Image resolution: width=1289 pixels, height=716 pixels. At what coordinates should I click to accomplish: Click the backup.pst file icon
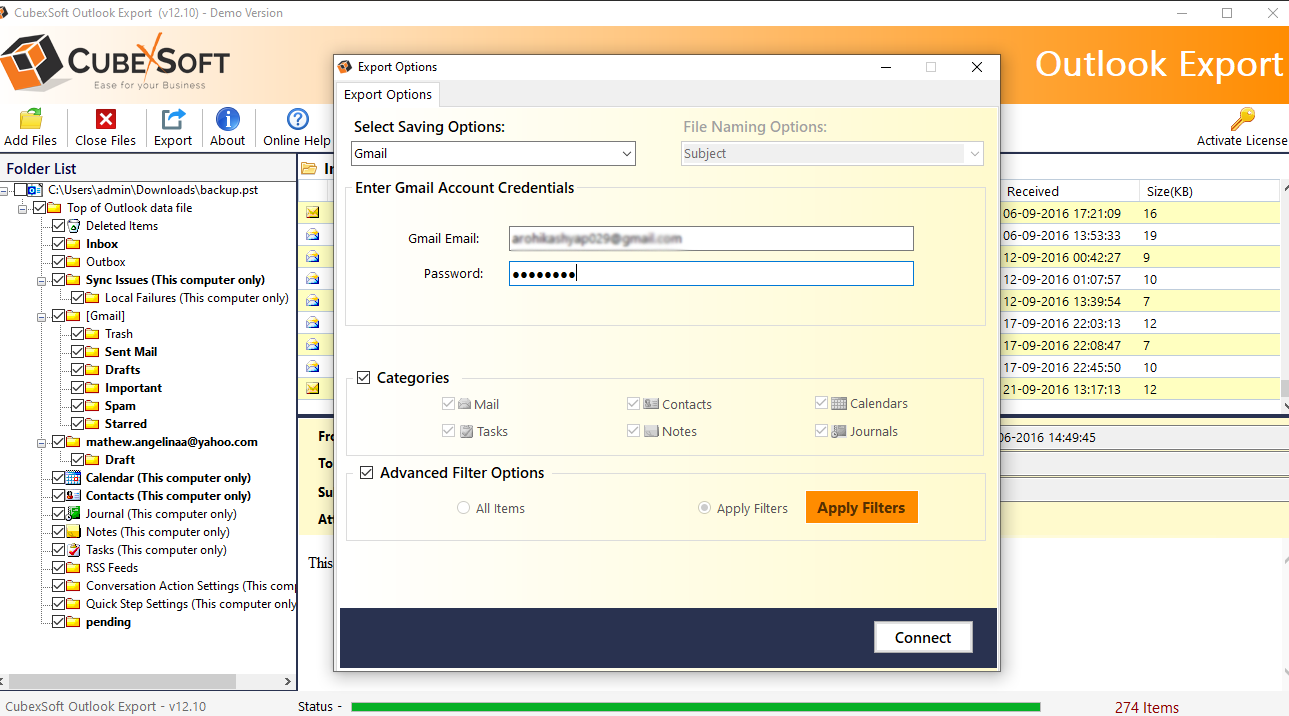tap(35, 190)
